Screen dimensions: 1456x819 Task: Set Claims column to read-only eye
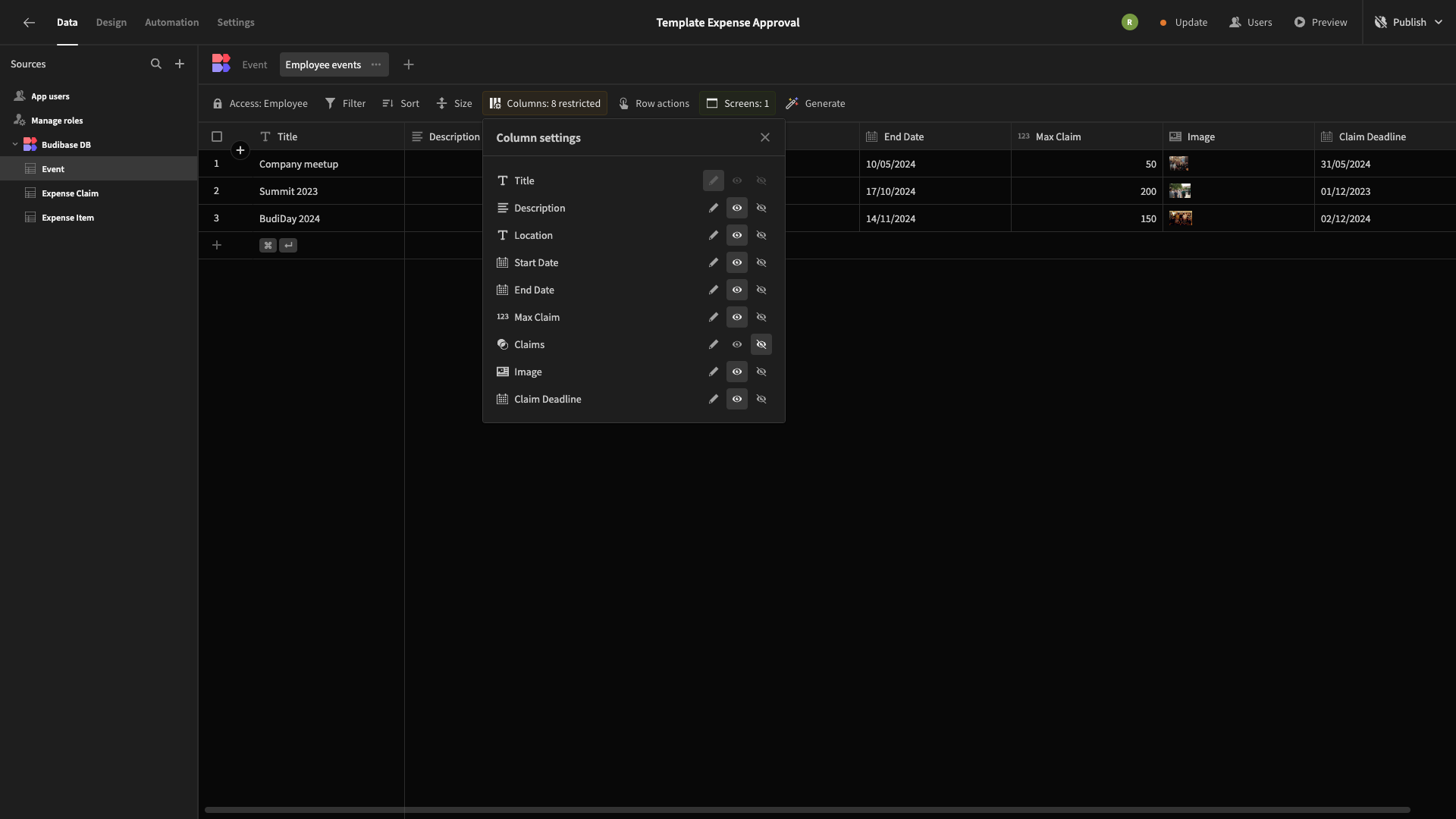coord(737,344)
